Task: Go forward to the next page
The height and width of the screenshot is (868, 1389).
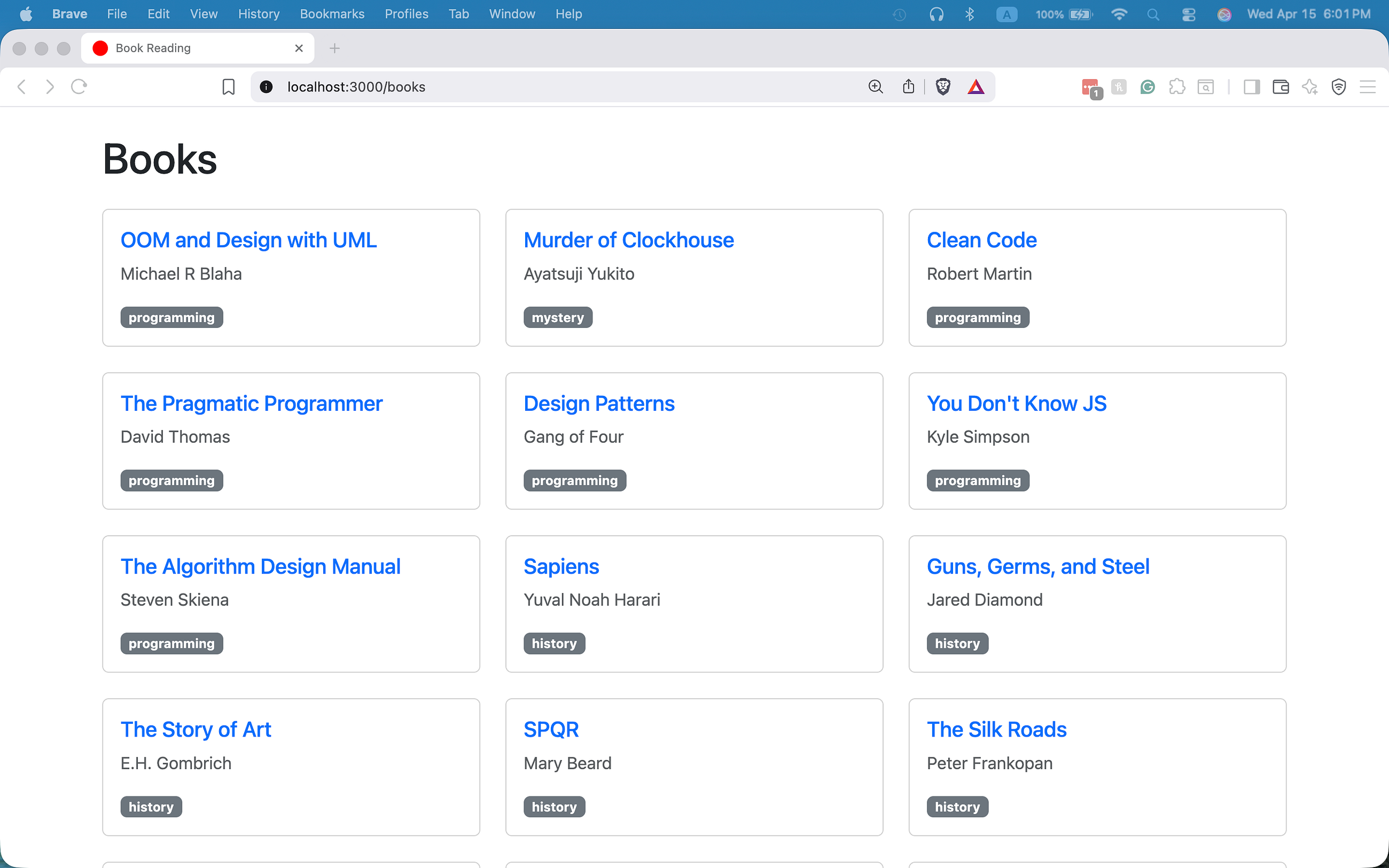Action: 50,87
